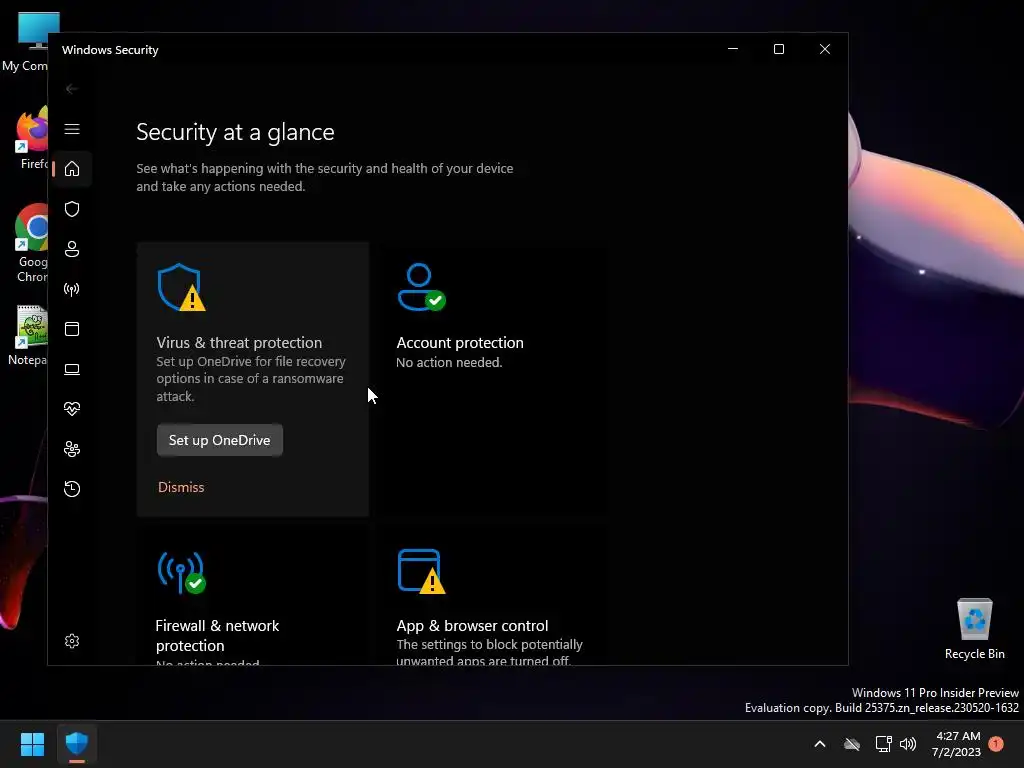
Task: Open the network status tray icon
Action: [x=883, y=744]
